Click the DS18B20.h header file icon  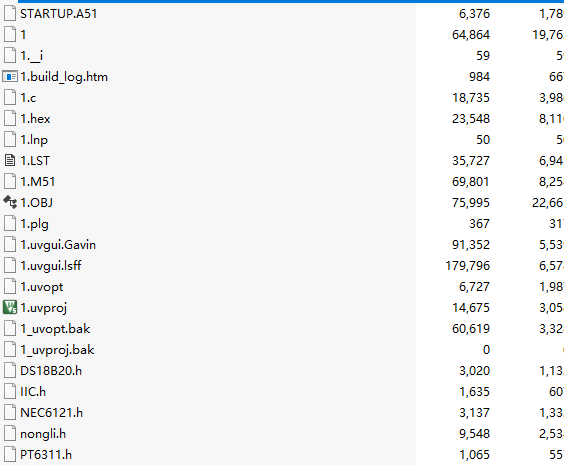coord(10,370)
